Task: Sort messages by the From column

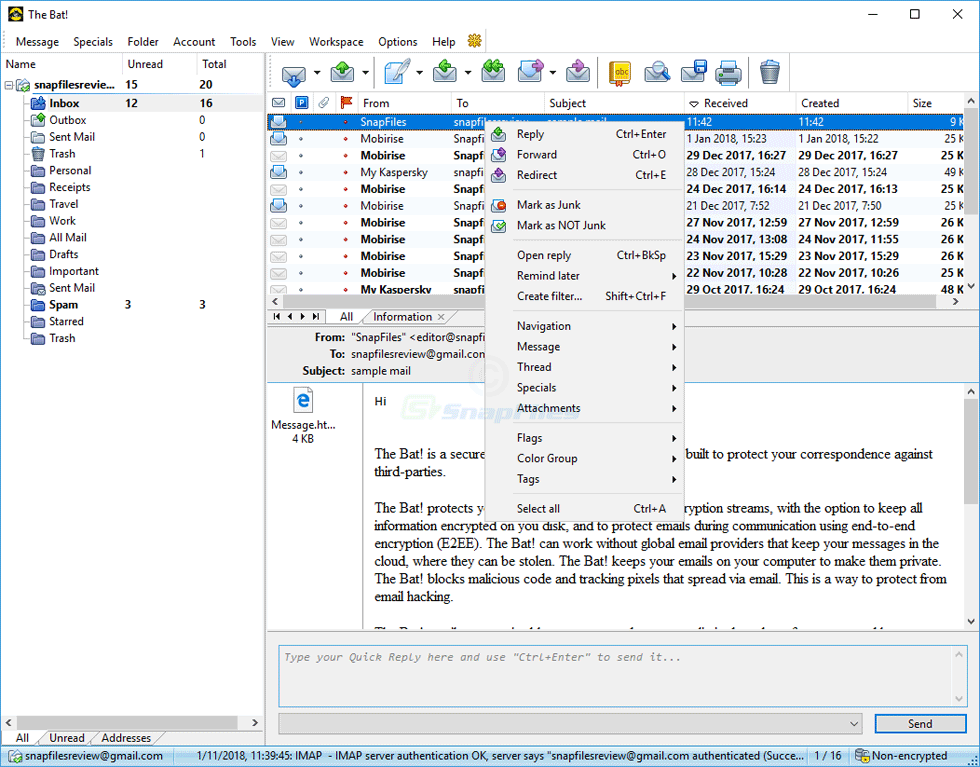Action: [x=404, y=103]
